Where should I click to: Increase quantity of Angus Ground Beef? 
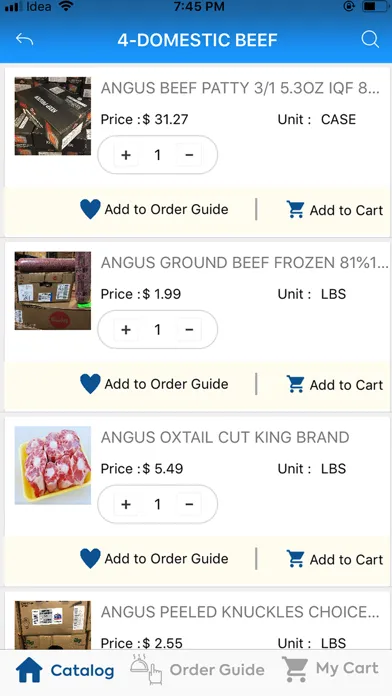tap(126, 329)
